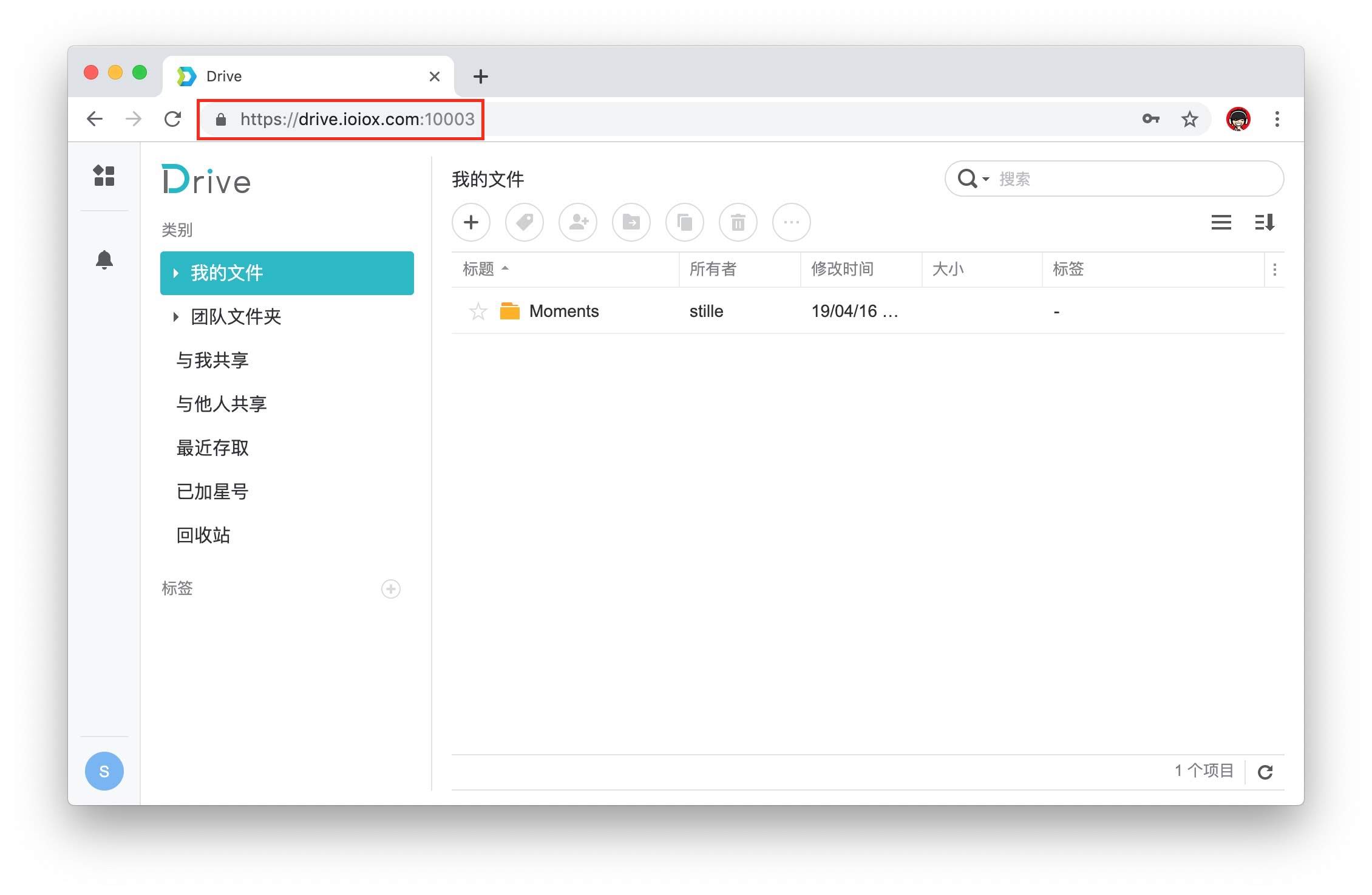Image resolution: width=1372 pixels, height=895 pixels.
Task: Click the move to folder icon
Action: tap(631, 222)
